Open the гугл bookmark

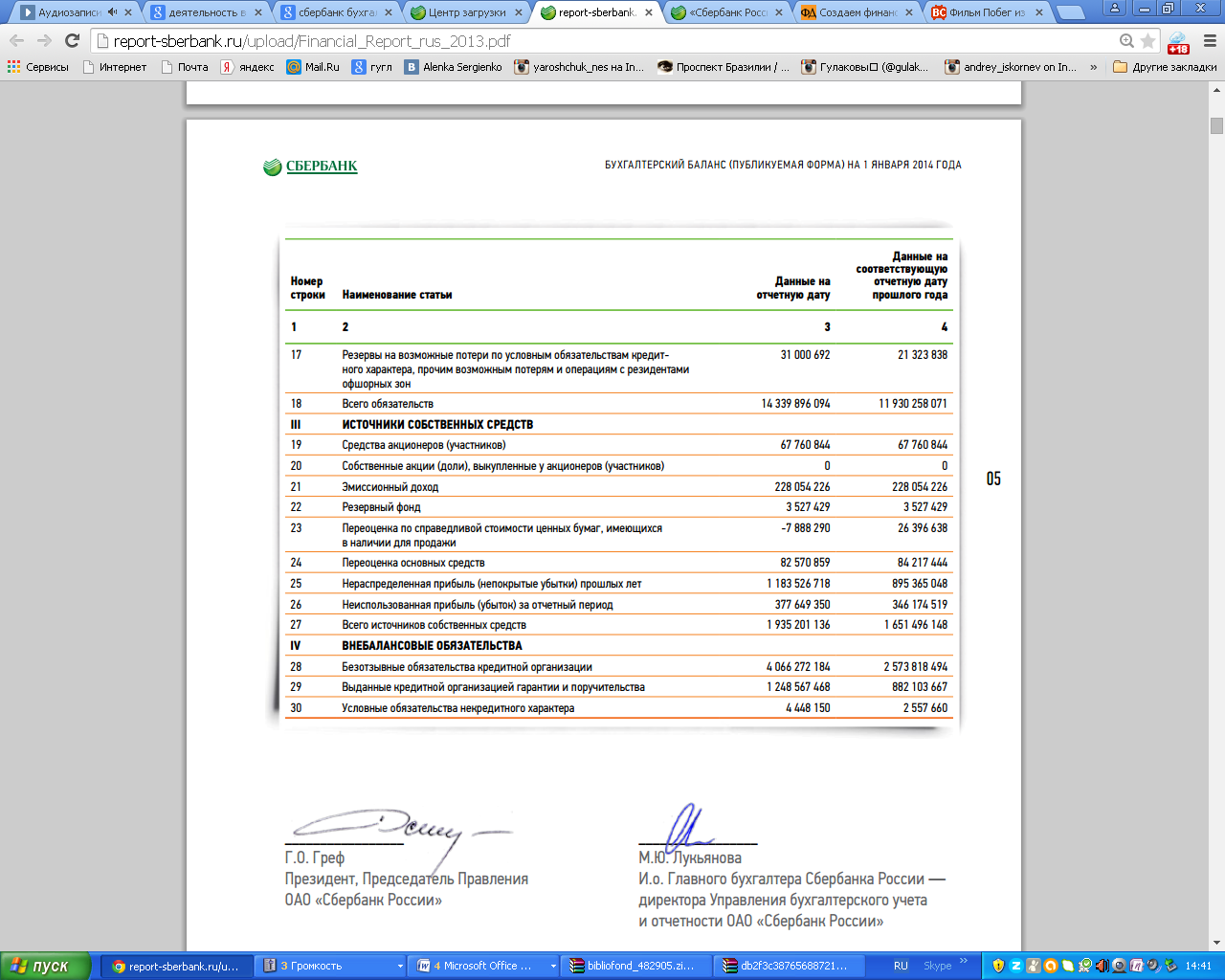tap(372, 67)
